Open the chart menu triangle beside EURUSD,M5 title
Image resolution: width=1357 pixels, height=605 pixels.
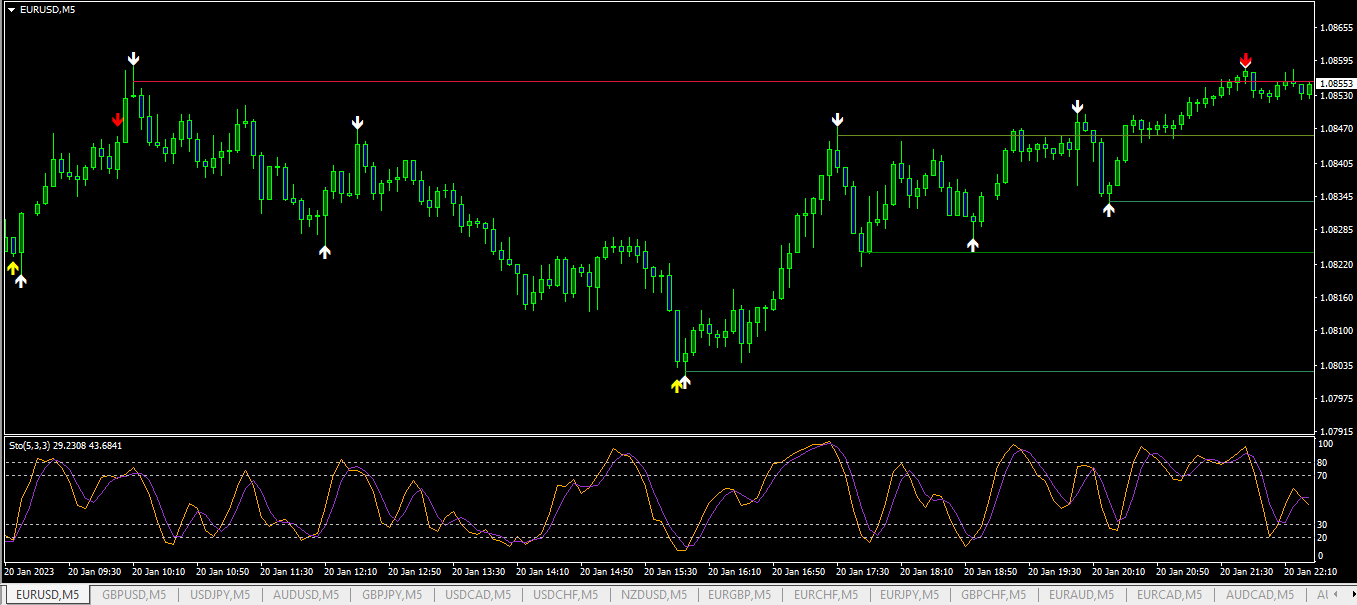[11, 9]
